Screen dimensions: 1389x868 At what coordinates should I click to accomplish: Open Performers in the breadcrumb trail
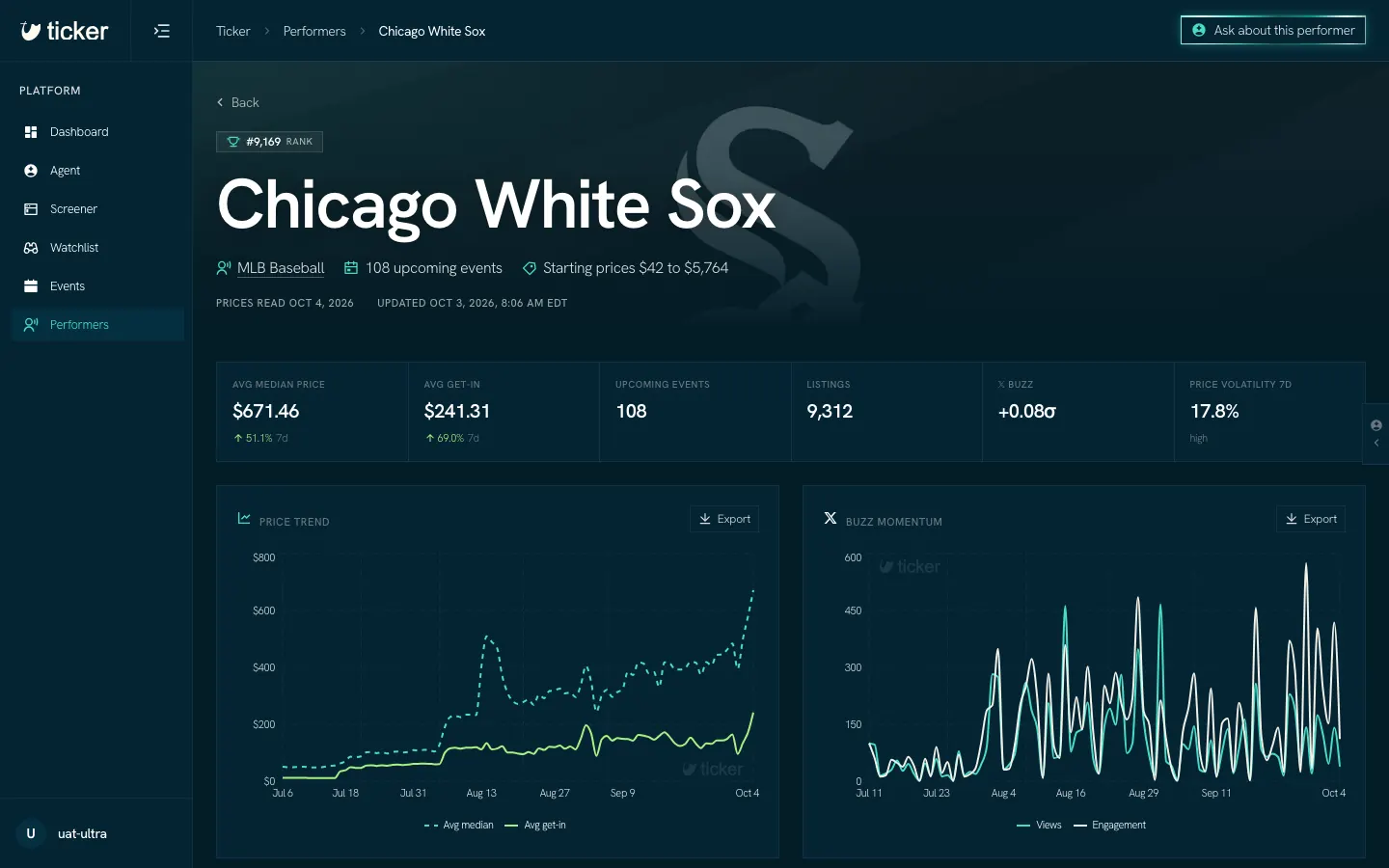[314, 31]
